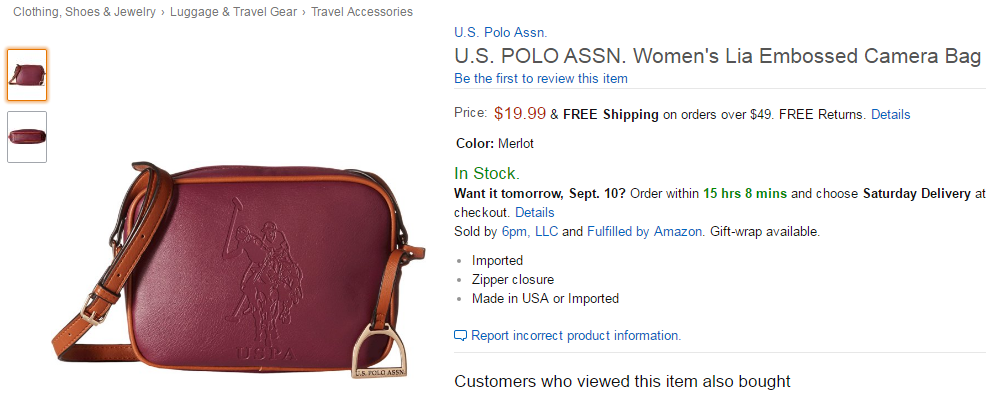Screen dimensions: 986x413
Task: Click the report speech bubble icon
Action: coord(460,336)
